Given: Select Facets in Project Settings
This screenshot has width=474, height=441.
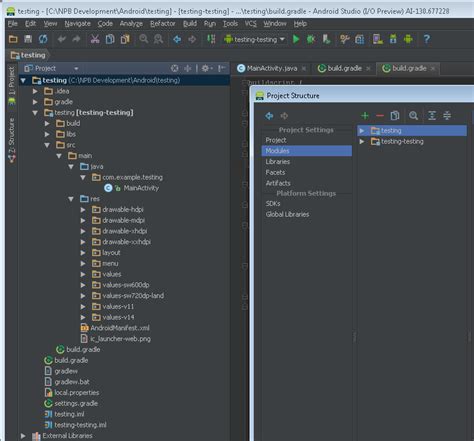Looking at the screenshot, I should 275,172.
